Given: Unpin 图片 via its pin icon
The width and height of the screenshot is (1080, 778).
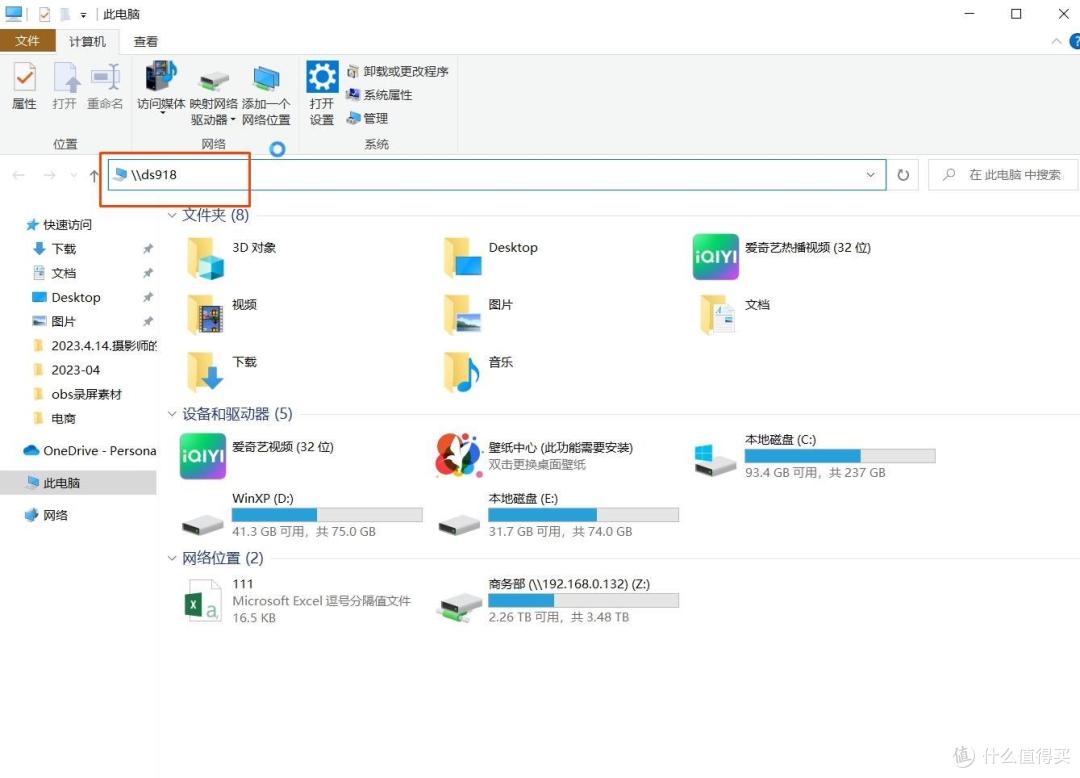Looking at the screenshot, I should click(147, 322).
